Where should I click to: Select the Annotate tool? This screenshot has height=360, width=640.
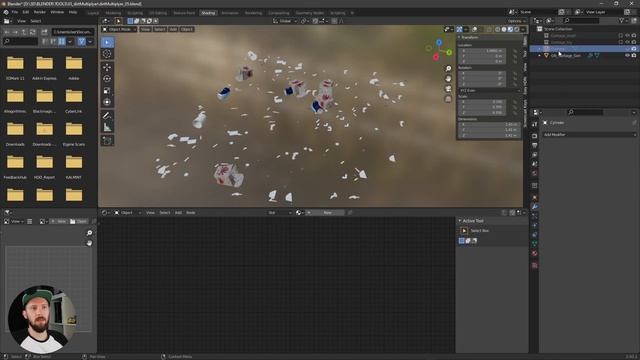click(x=107, y=116)
